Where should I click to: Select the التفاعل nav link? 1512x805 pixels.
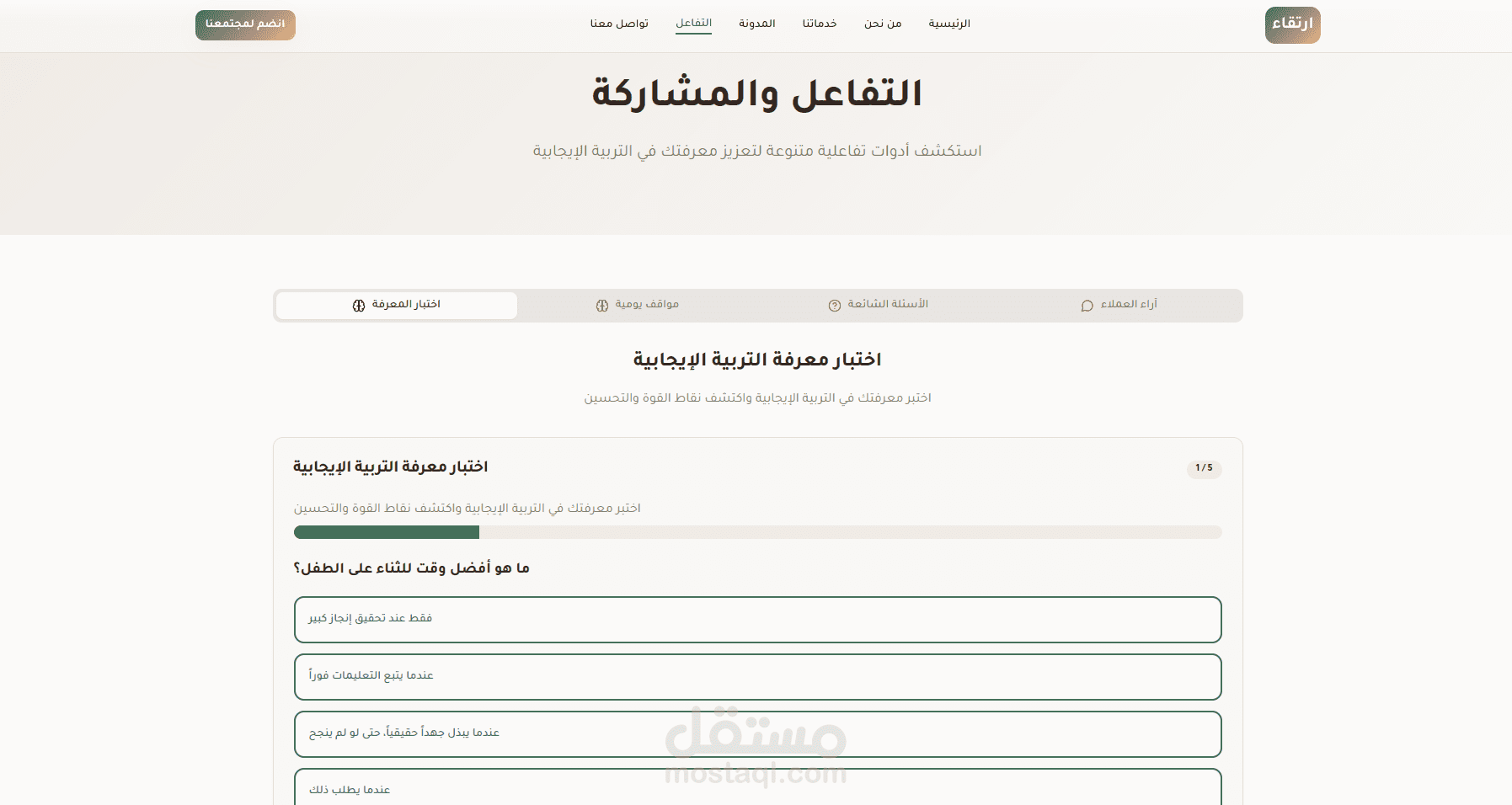[x=693, y=24]
